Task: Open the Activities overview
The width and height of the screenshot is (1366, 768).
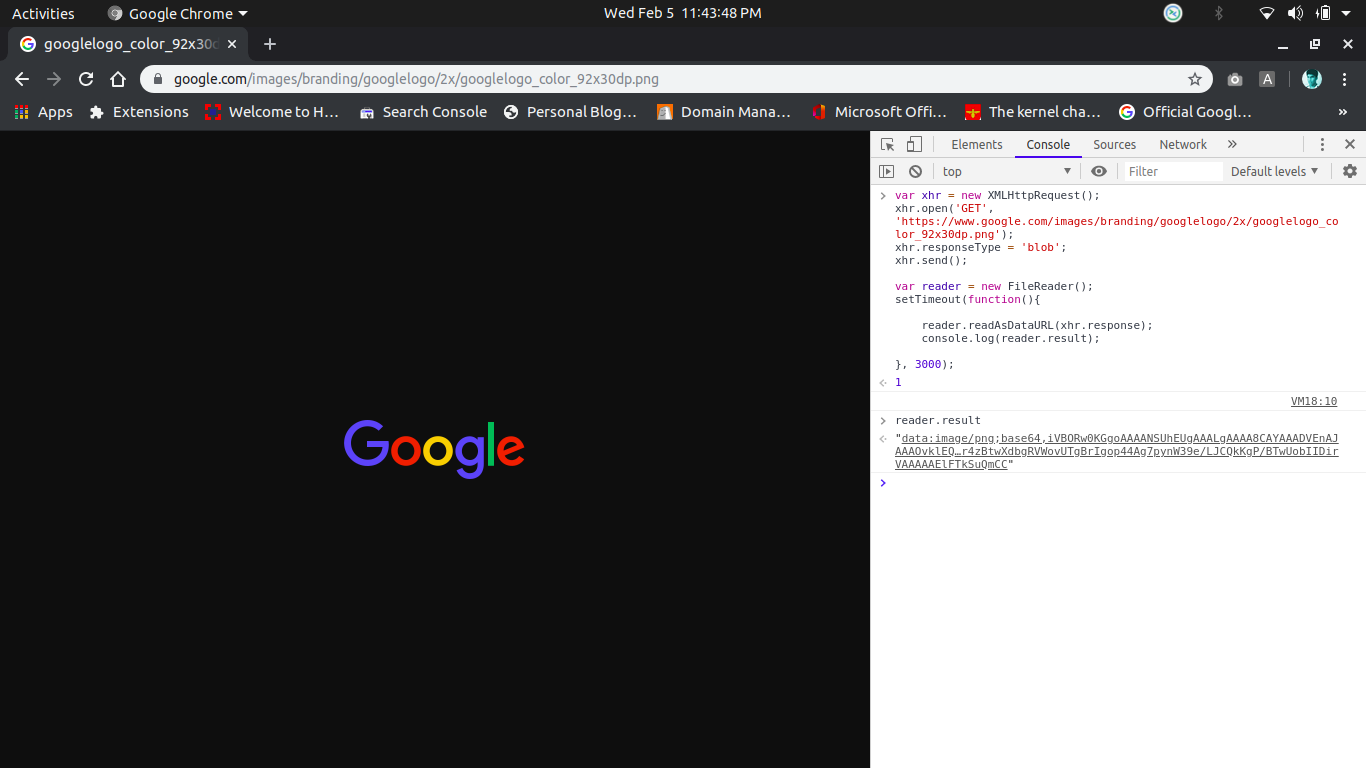Action: pos(43,13)
